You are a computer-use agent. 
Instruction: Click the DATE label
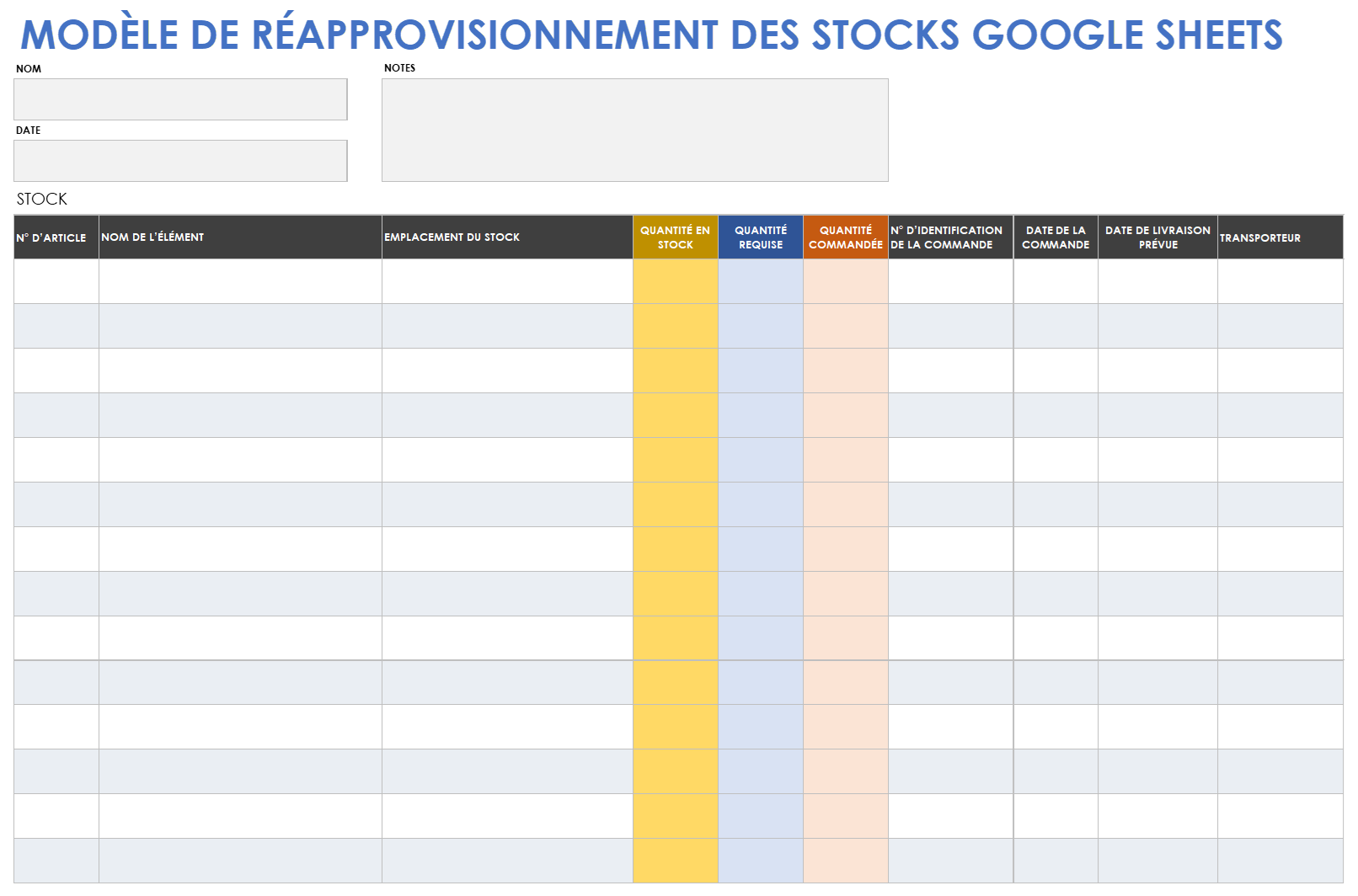pyautogui.click(x=29, y=131)
